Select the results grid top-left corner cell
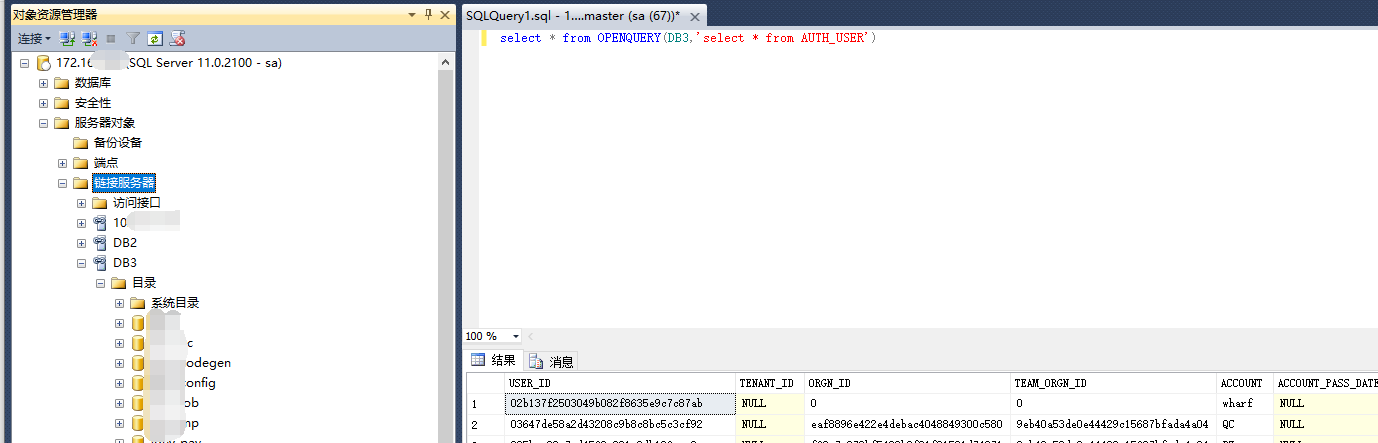Screen dimensions: 1378x443 pyautogui.click(x=486, y=383)
